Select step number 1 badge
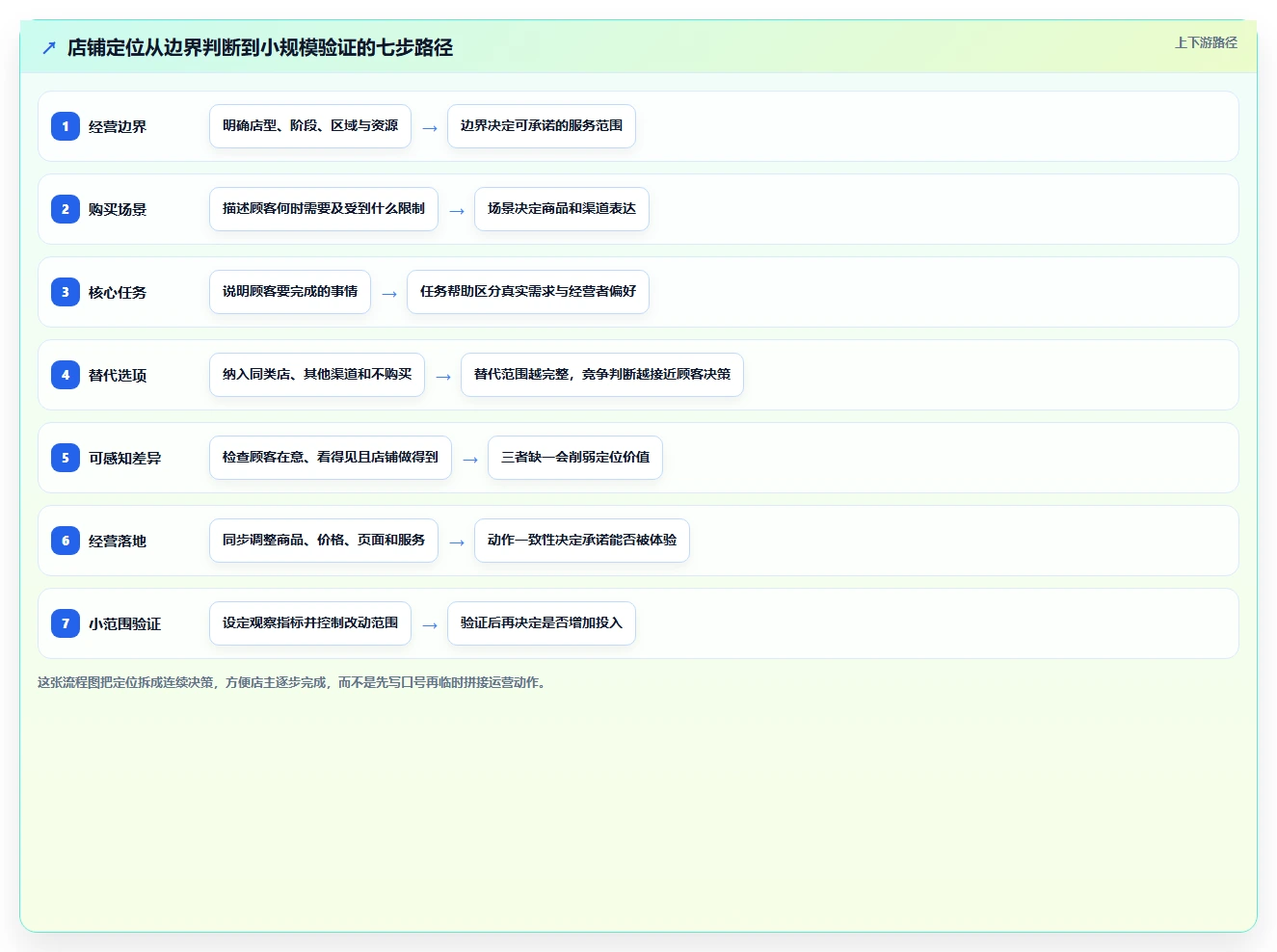 point(66,126)
